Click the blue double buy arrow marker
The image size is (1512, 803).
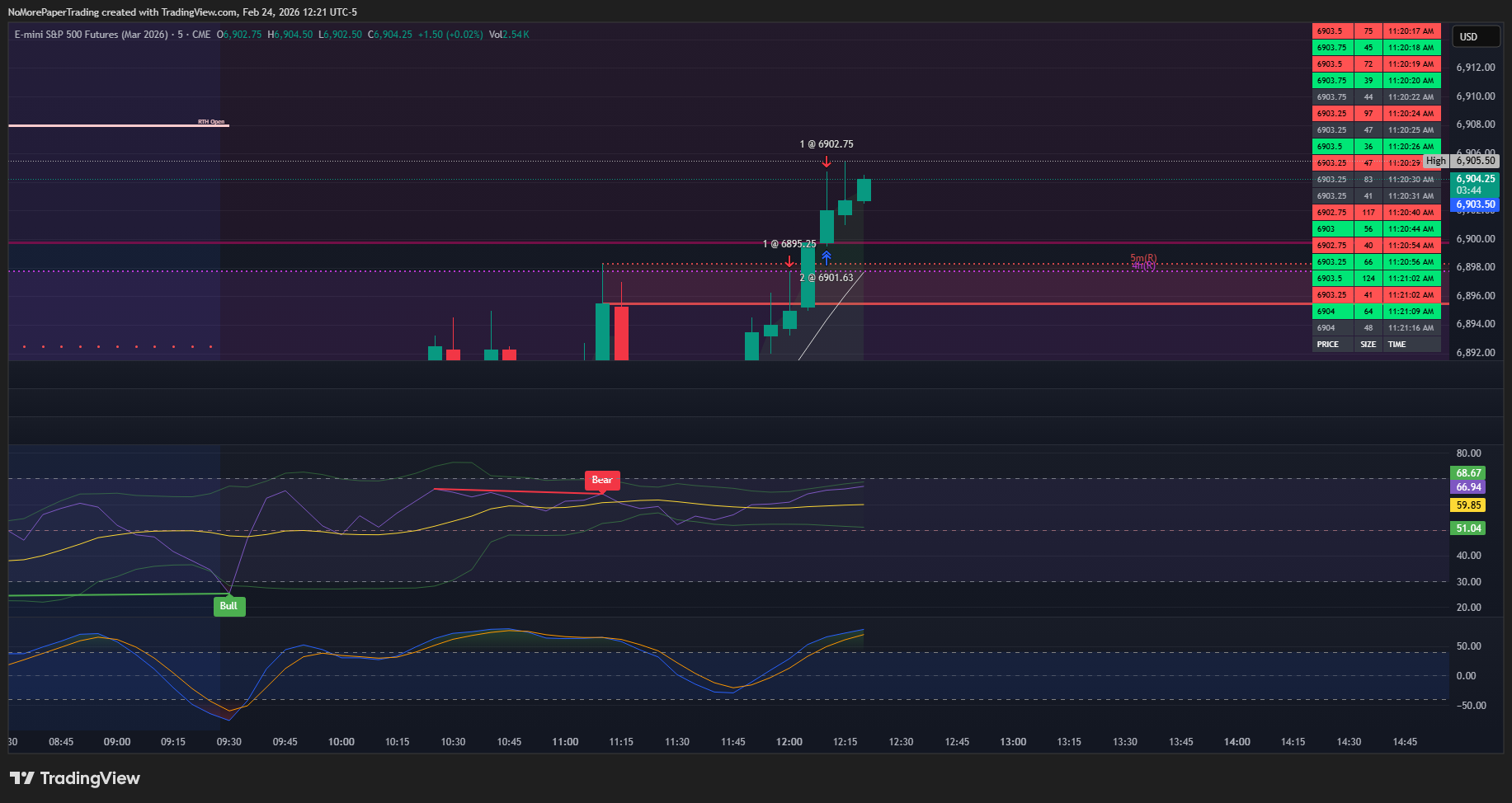tap(827, 257)
